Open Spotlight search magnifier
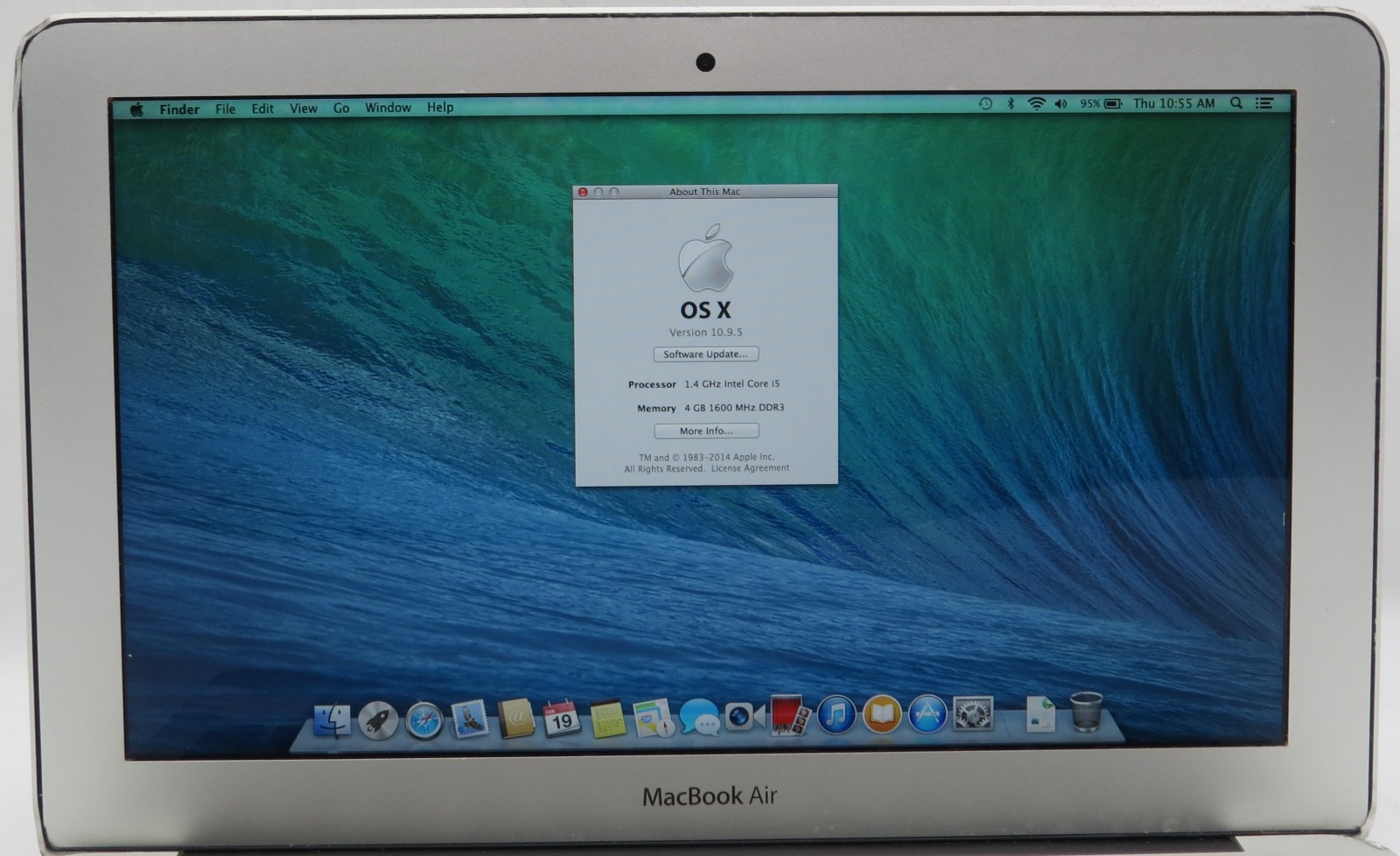 coord(1236,103)
